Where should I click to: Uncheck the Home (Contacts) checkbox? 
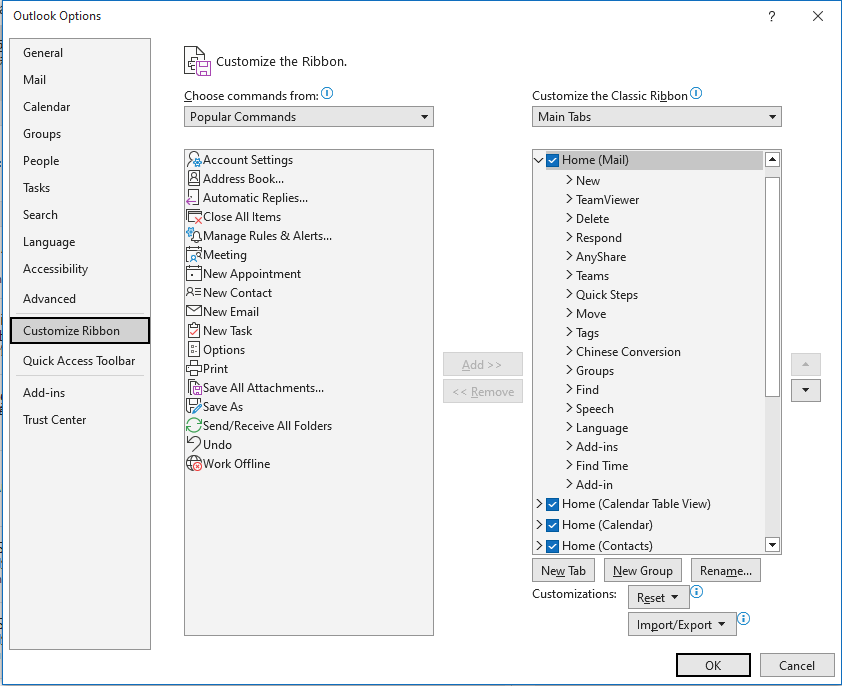tap(552, 545)
